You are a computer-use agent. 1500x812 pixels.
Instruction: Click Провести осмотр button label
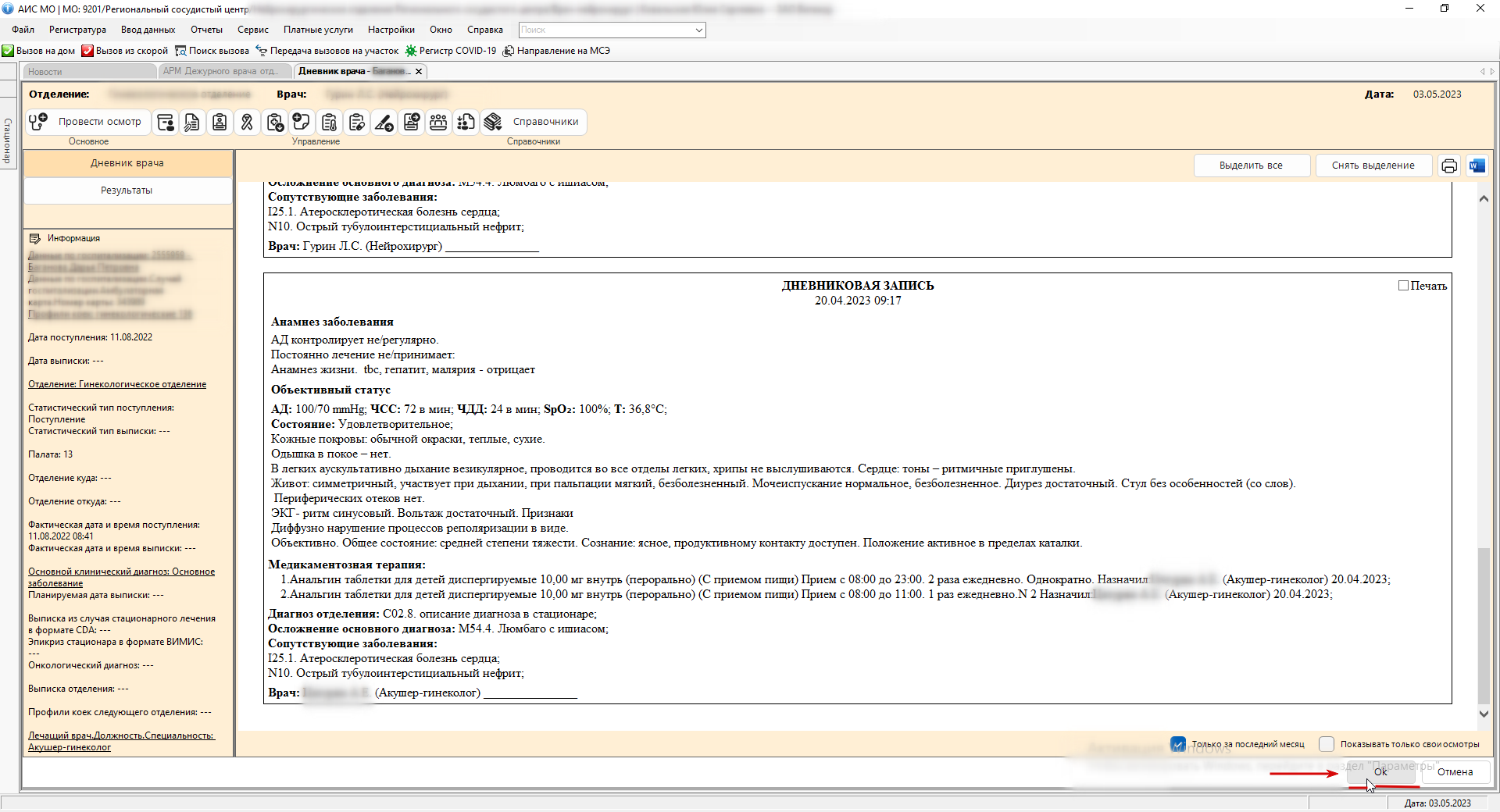click(100, 122)
